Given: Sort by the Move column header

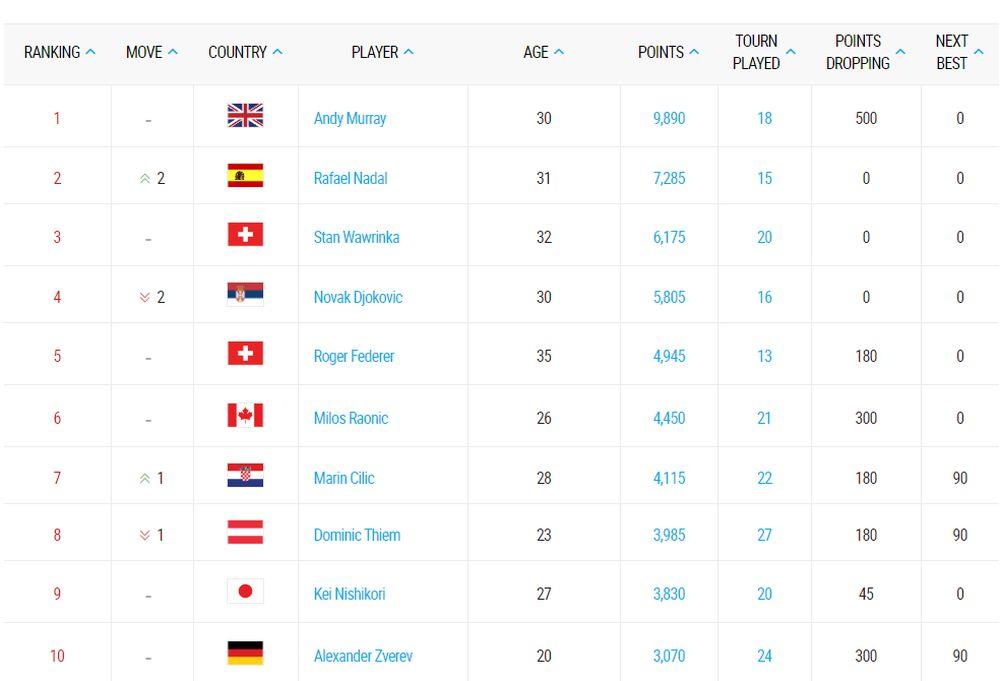Looking at the screenshot, I should pos(152,52).
